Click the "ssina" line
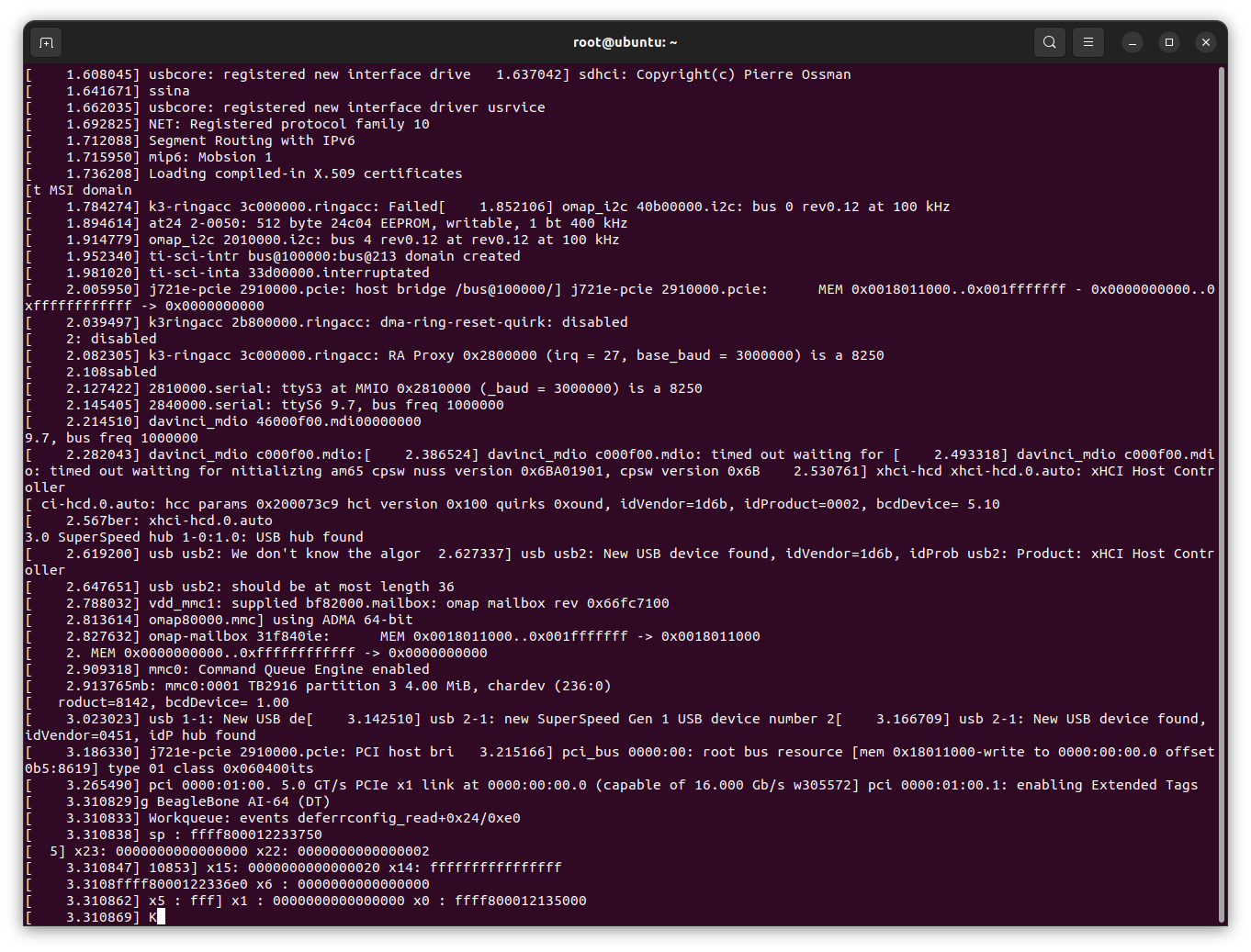Screen dimensions: 1251x952 point(107,91)
